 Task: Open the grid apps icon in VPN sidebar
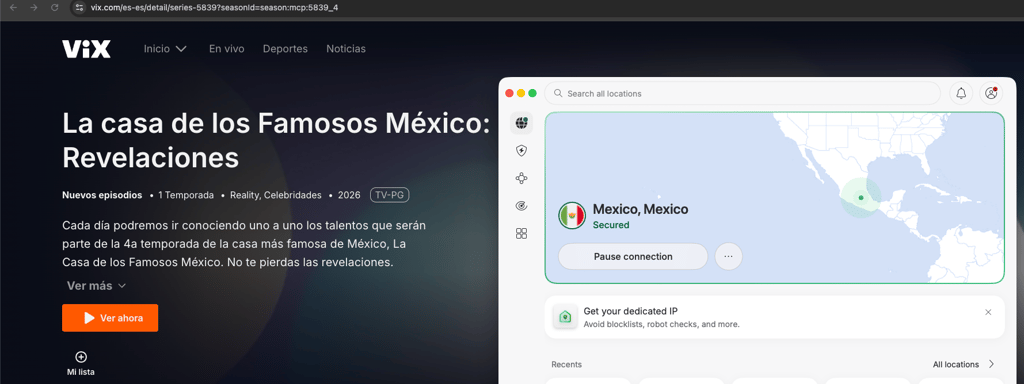pyautogui.click(x=521, y=234)
